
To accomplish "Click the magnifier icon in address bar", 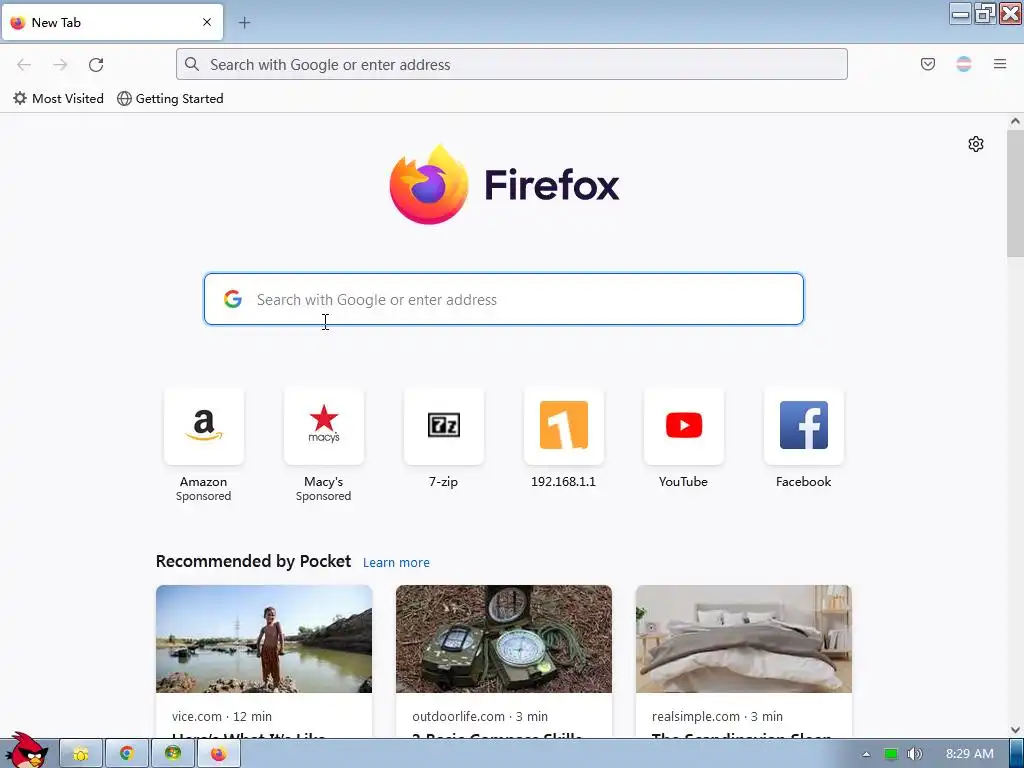I will 191,64.
